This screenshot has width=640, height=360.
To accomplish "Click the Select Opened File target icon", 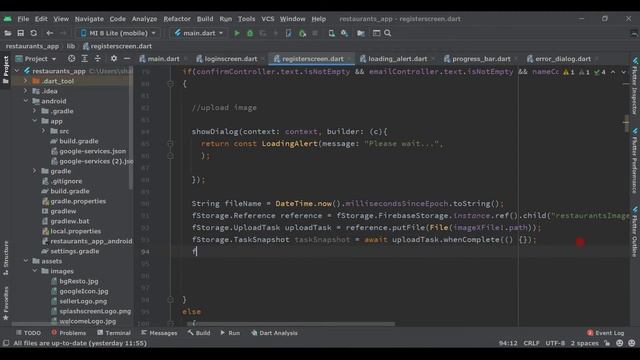I will coord(71,59).
